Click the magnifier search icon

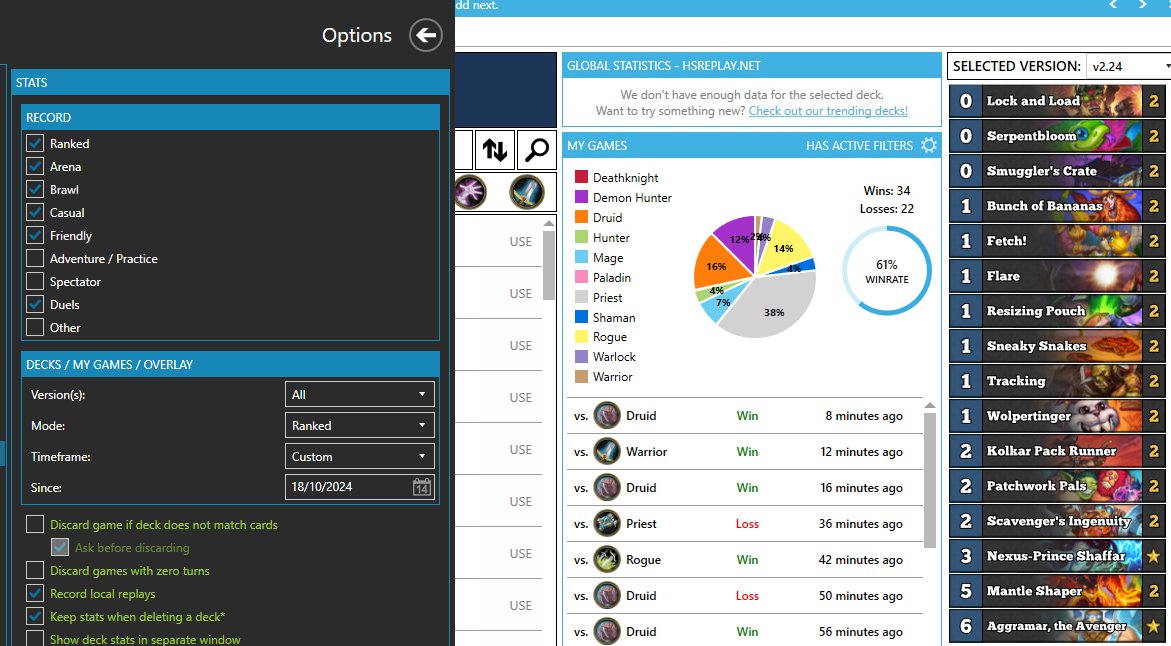click(x=536, y=150)
